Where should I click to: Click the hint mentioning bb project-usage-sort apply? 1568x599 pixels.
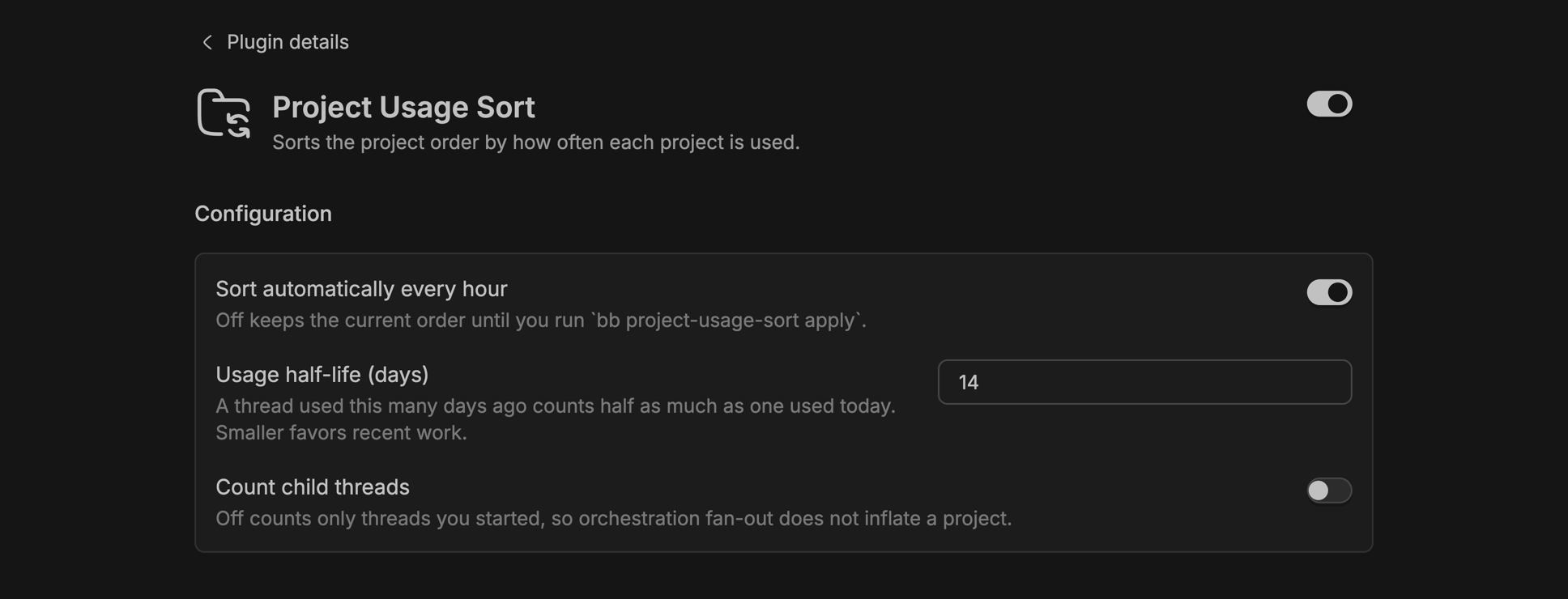(541, 321)
